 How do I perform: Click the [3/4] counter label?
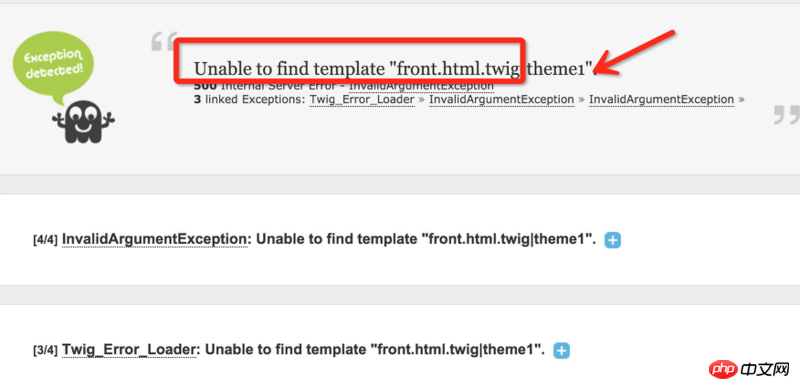(x=45, y=350)
